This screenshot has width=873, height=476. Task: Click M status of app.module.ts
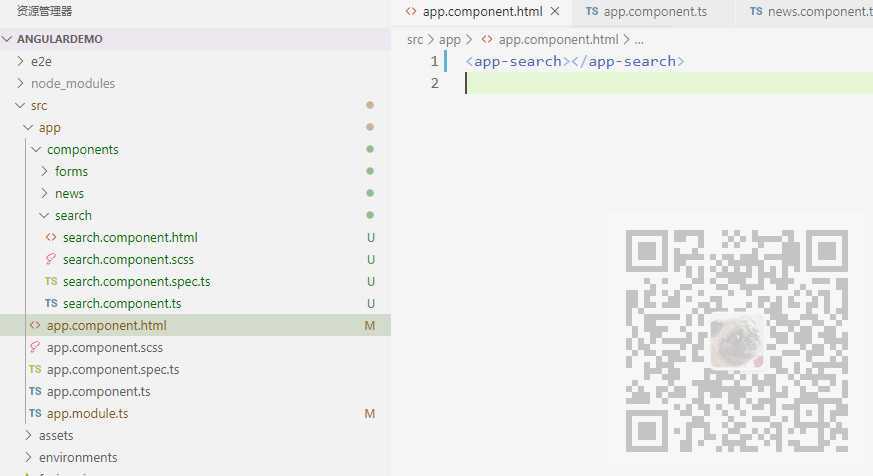coord(370,414)
